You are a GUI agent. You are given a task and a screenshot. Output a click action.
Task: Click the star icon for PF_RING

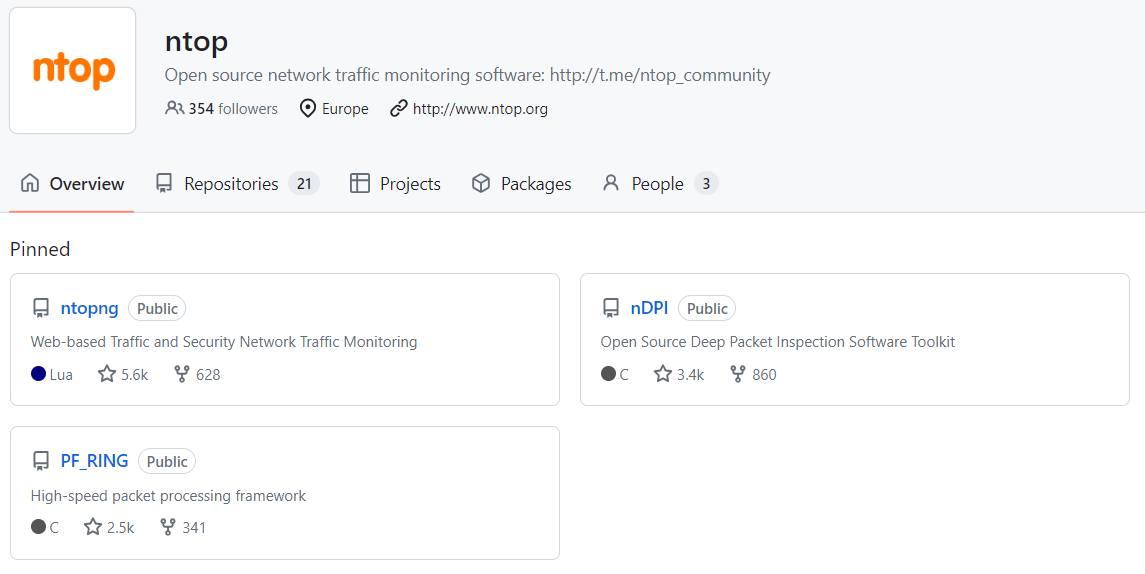tap(93, 527)
